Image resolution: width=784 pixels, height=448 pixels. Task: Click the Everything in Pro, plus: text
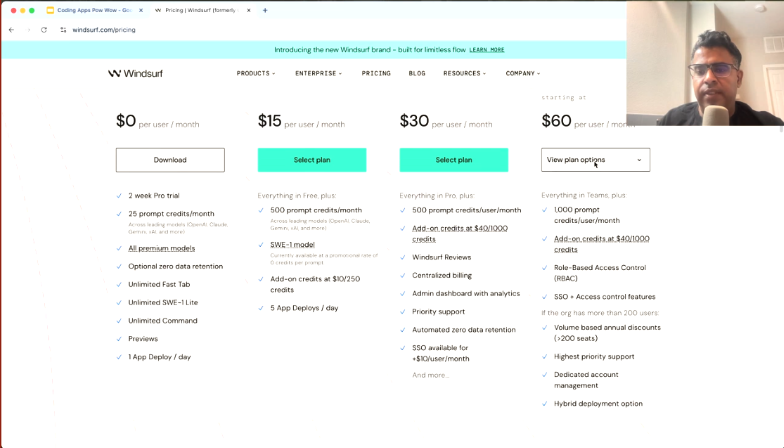(x=437, y=196)
